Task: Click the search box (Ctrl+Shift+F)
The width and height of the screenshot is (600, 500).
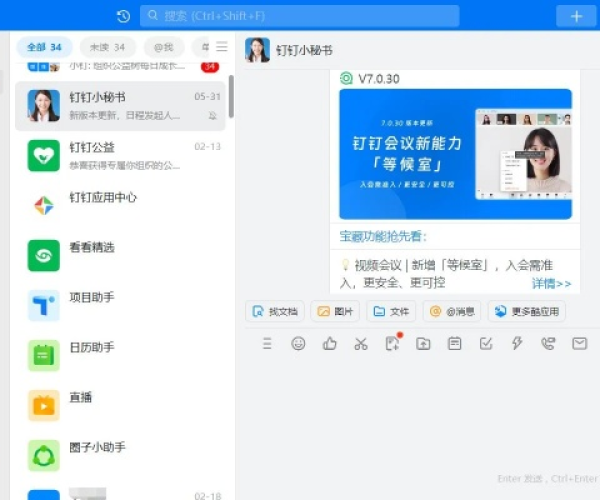Action: point(300,16)
